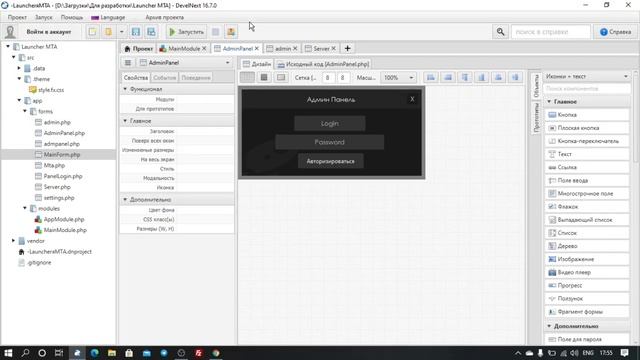
Task: Click the stop icon next to Запустить
Action: coord(216,32)
